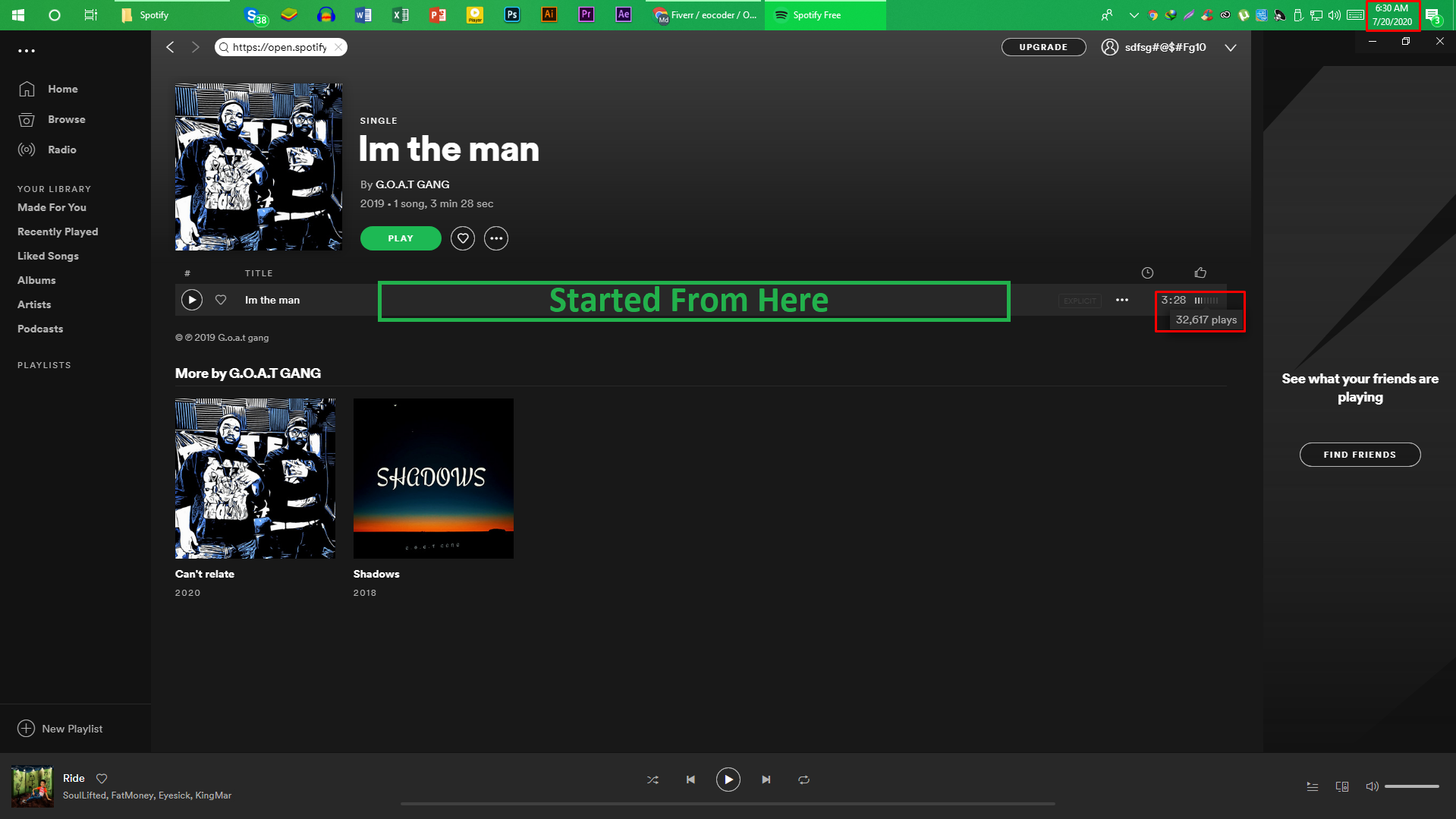This screenshot has width=1456, height=819.
Task: Click the FIND FRIENDS button
Action: pyautogui.click(x=1360, y=455)
